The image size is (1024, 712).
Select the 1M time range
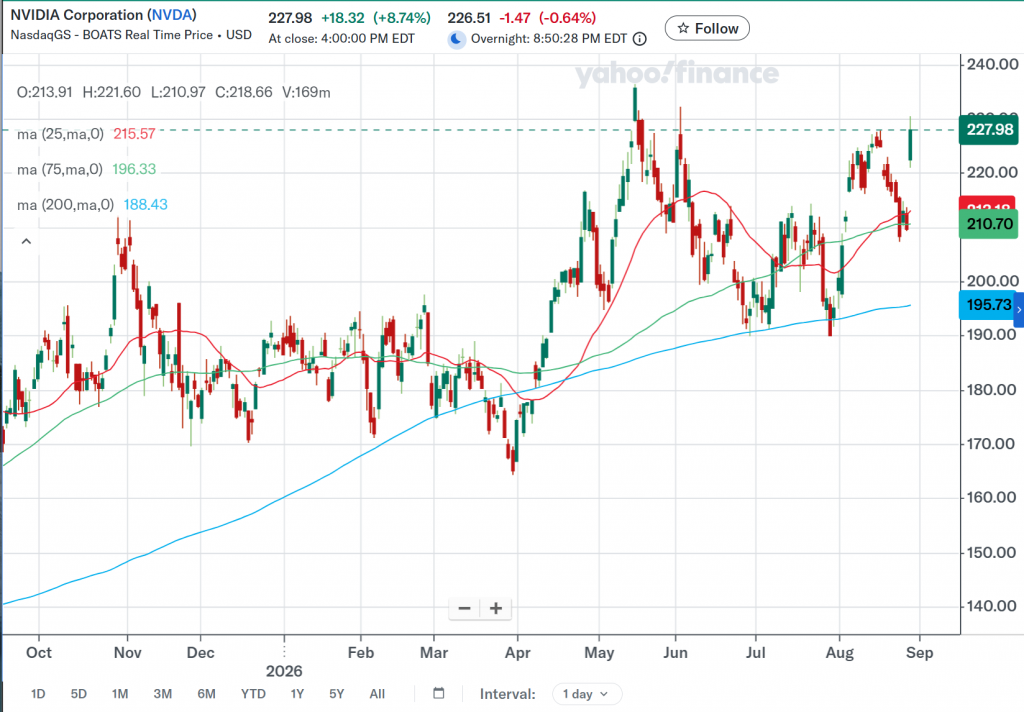120,694
